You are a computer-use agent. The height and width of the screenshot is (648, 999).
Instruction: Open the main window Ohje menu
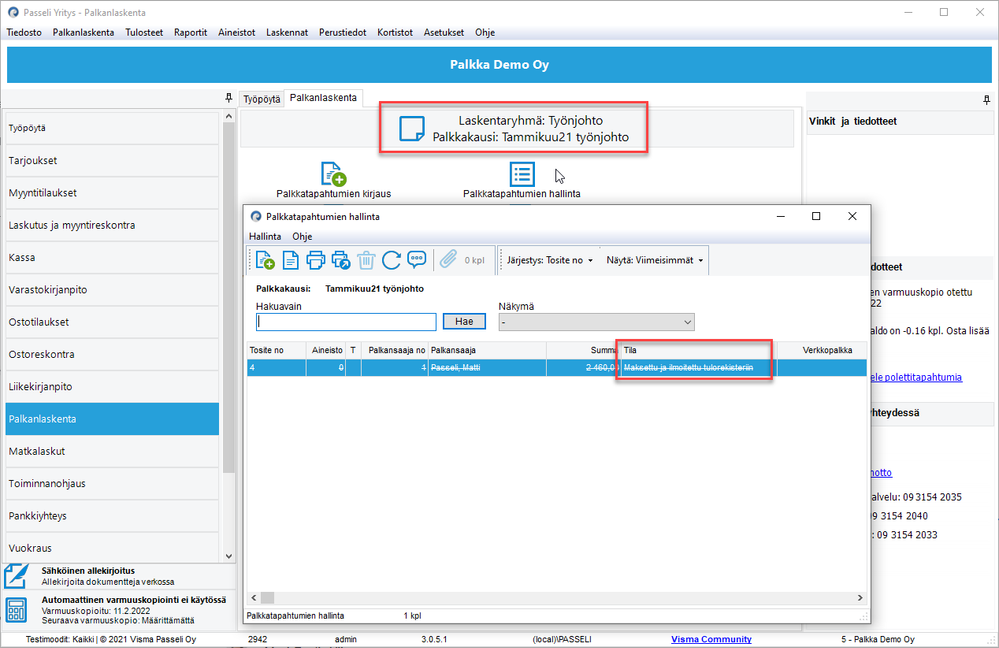pos(485,32)
